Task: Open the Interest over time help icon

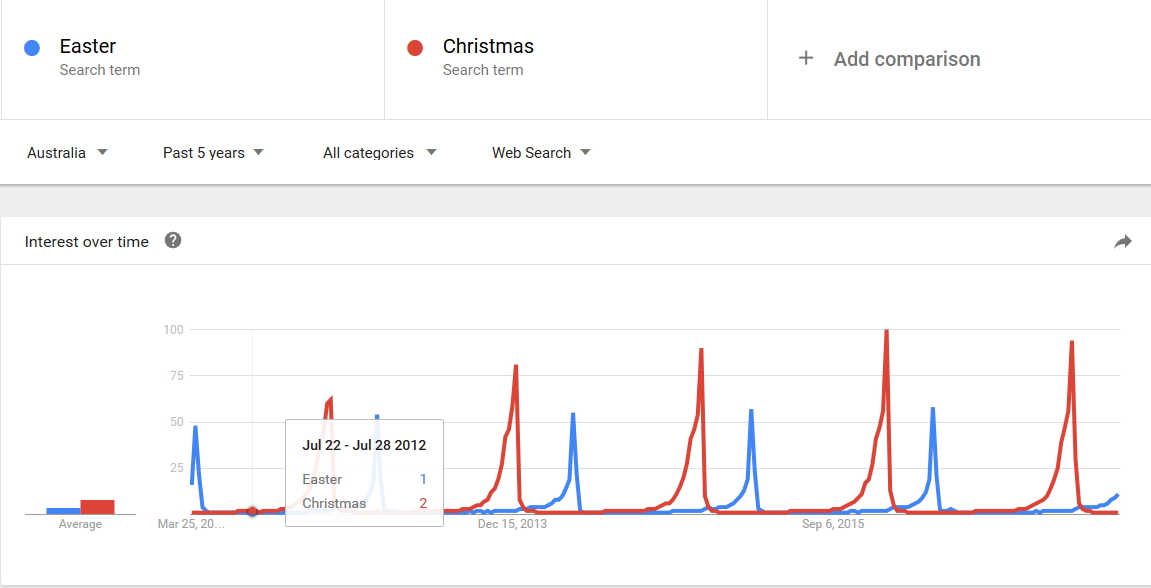Action: 173,240
